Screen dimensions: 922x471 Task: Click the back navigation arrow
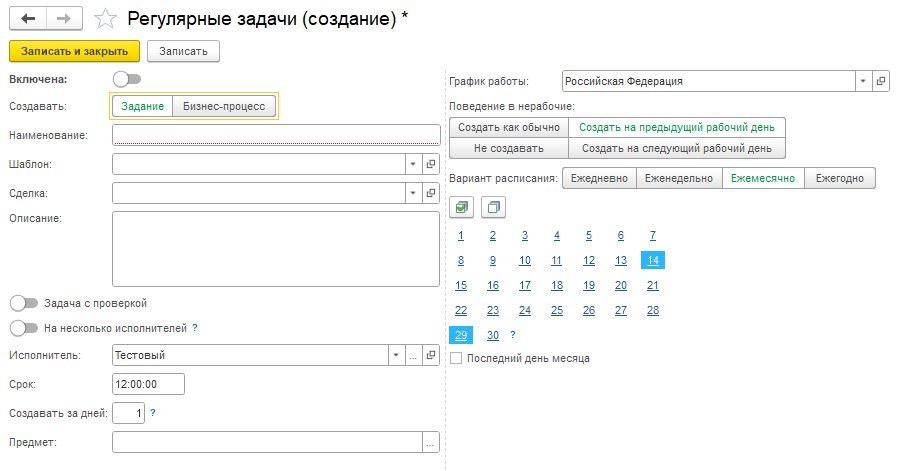tap(28, 19)
